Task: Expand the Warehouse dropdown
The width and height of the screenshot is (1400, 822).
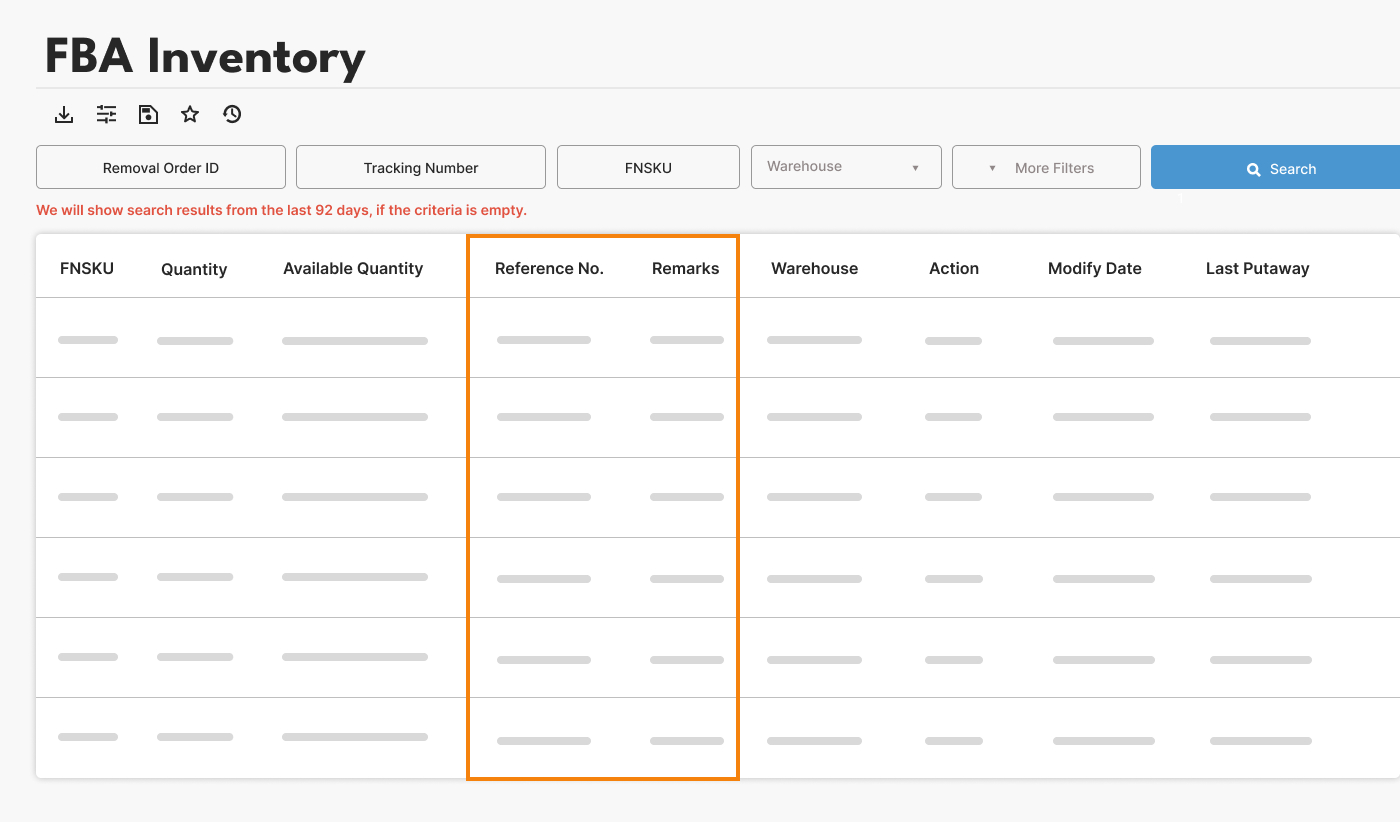Action: [x=845, y=167]
